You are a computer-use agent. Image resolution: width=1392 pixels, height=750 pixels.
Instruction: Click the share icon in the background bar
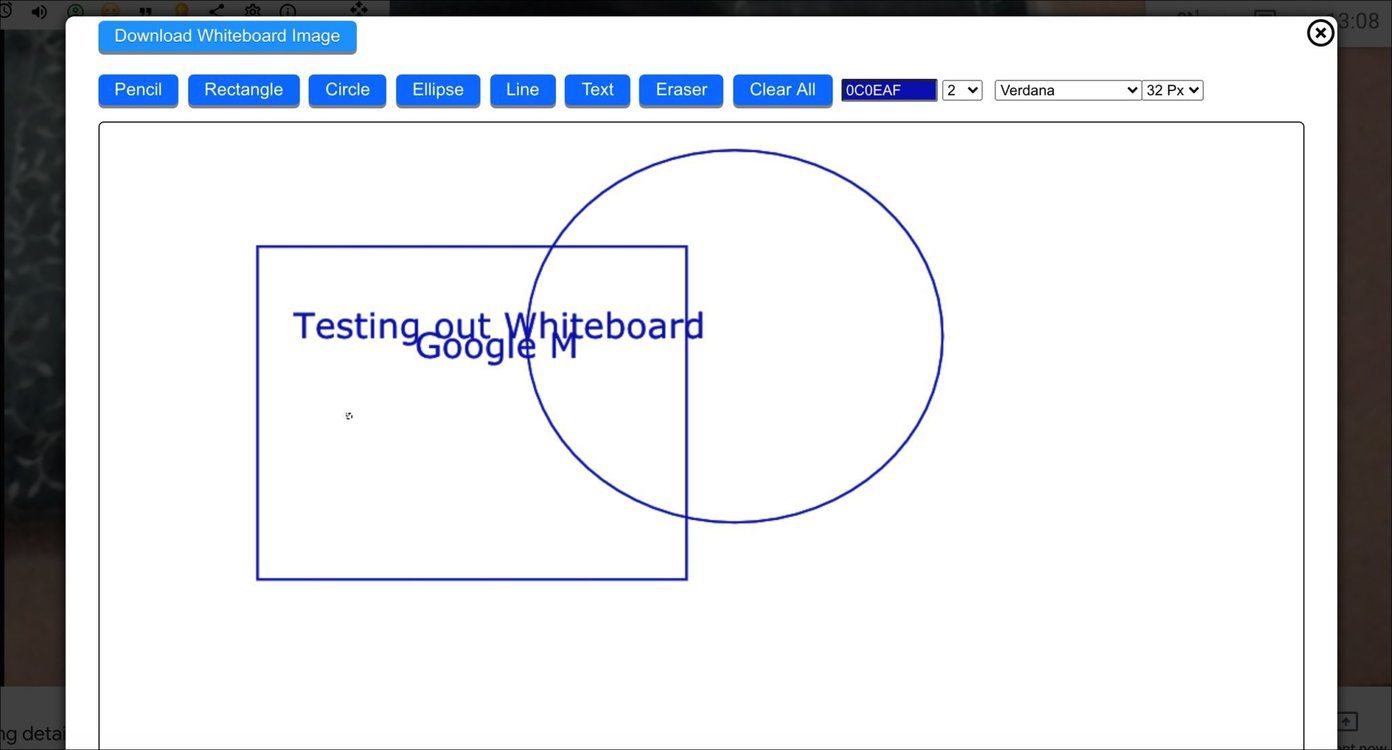pos(216,11)
